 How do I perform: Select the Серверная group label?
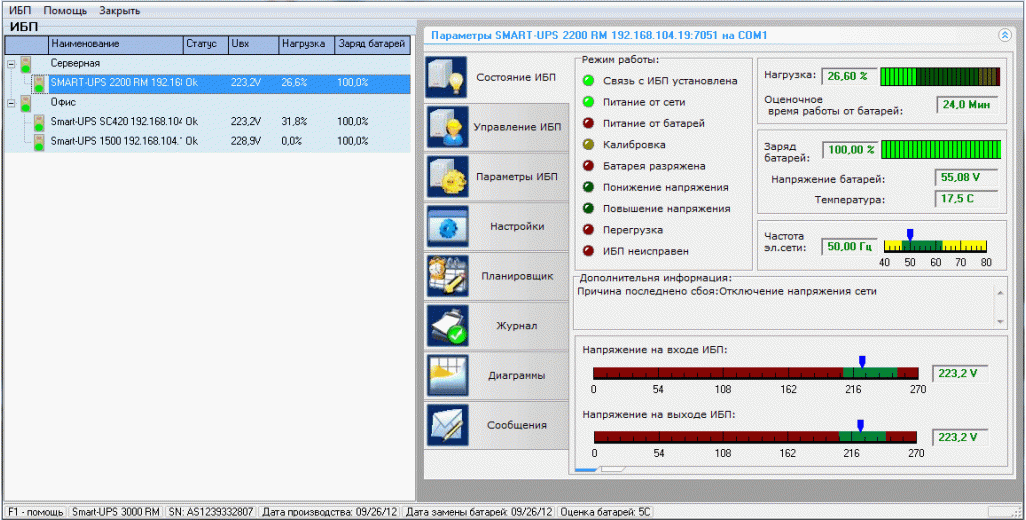click(x=75, y=63)
